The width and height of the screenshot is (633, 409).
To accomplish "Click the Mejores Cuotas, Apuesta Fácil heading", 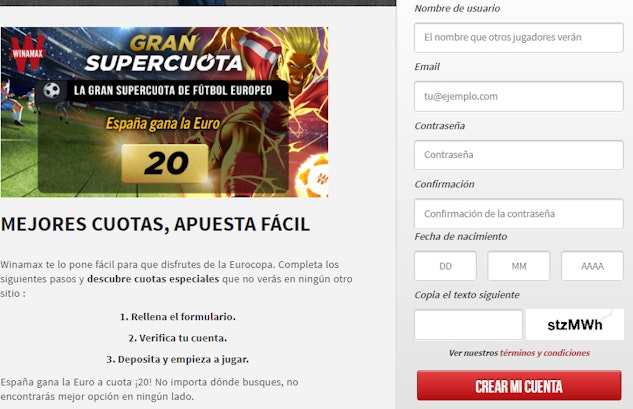I will coord(155,224).
